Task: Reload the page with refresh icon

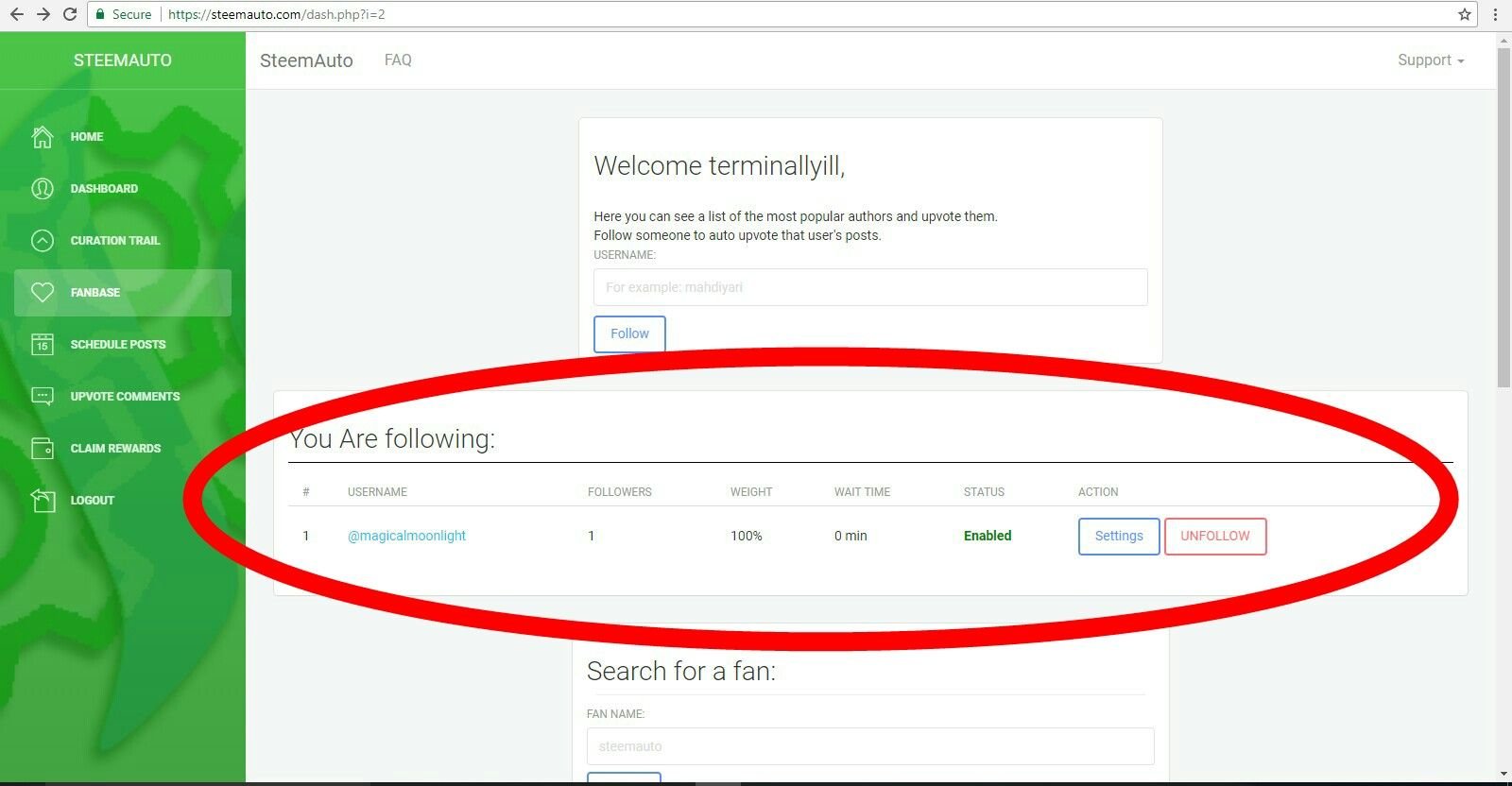Action: pyautogui.click(x=69, y=14)
